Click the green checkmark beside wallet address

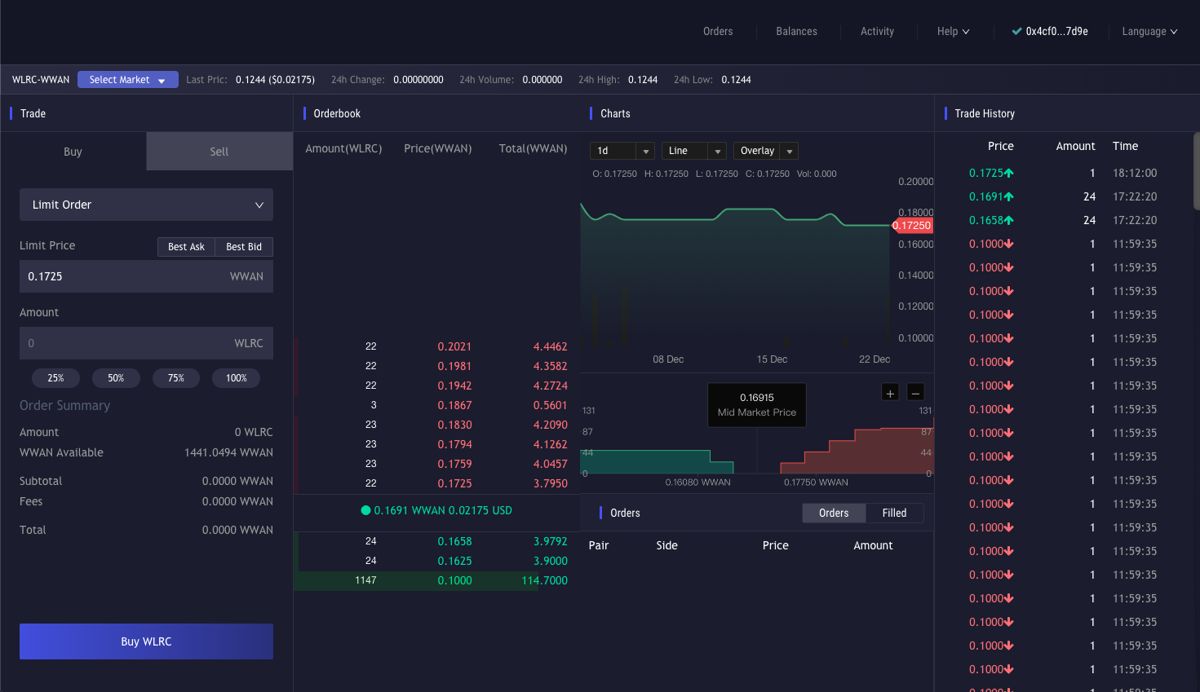coord(1016,32)
